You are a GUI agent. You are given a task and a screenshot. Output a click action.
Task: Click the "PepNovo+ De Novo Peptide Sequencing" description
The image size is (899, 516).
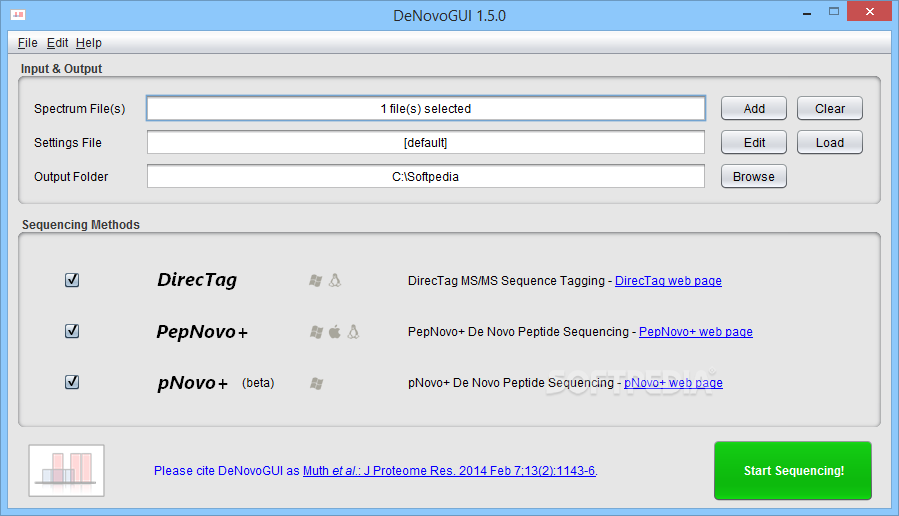[x=518, y=332]
